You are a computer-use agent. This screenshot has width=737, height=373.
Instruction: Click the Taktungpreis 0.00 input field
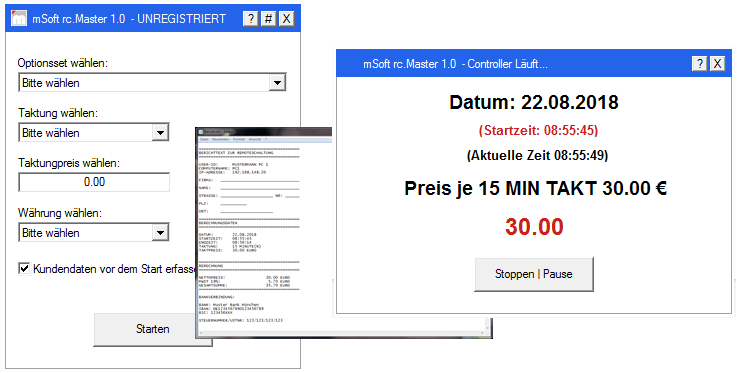94,182
